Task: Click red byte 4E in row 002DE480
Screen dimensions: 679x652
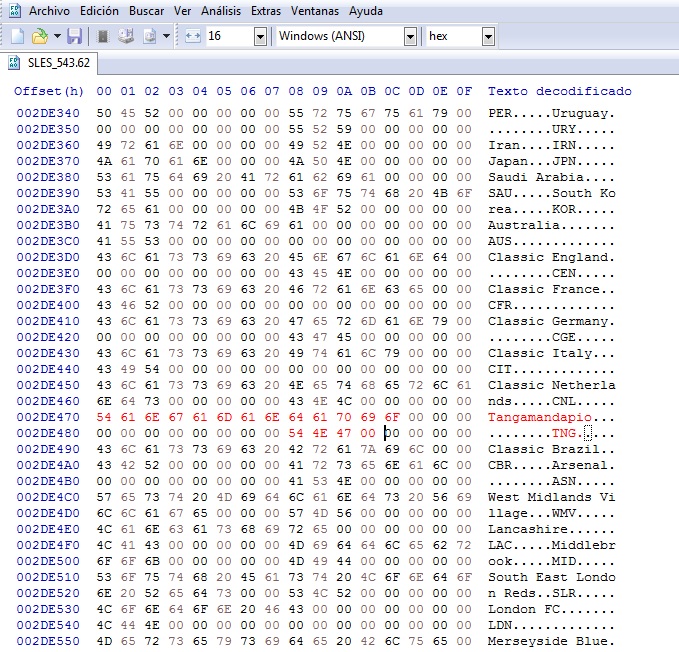Action: (320, 433)
